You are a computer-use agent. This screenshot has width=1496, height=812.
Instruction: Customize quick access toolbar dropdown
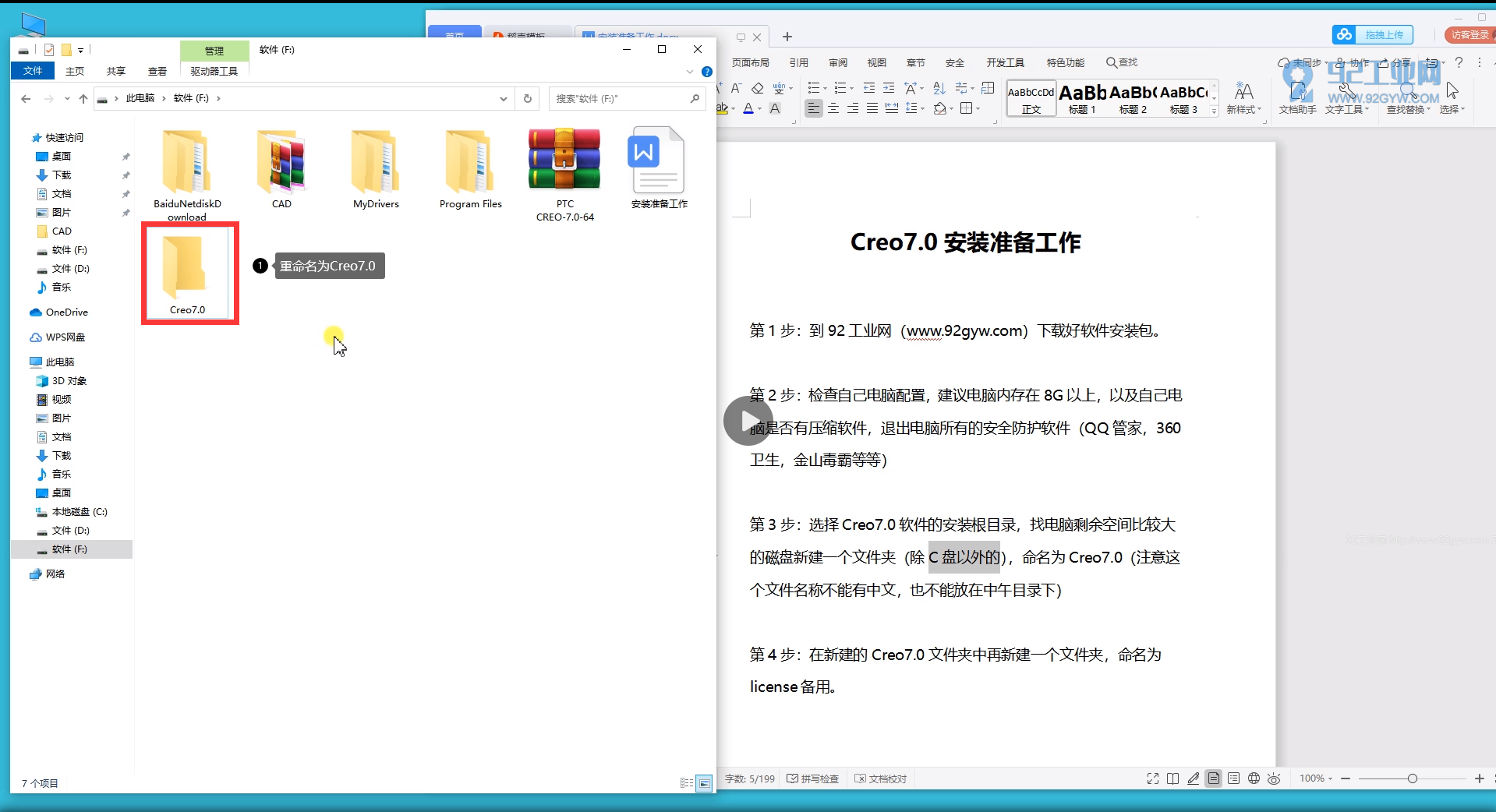tap(80, 50)
